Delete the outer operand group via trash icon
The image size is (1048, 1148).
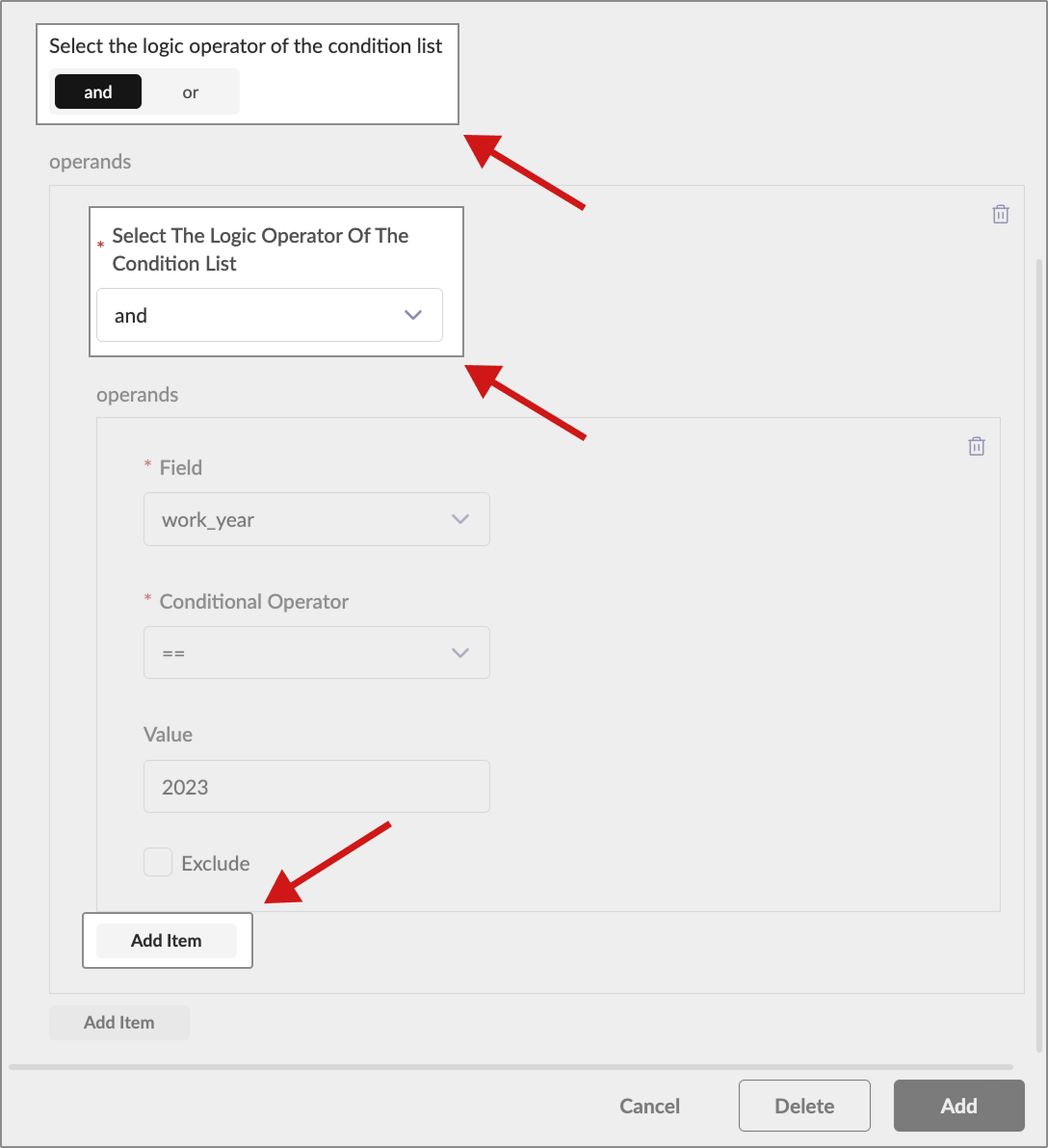(1001, 215)
